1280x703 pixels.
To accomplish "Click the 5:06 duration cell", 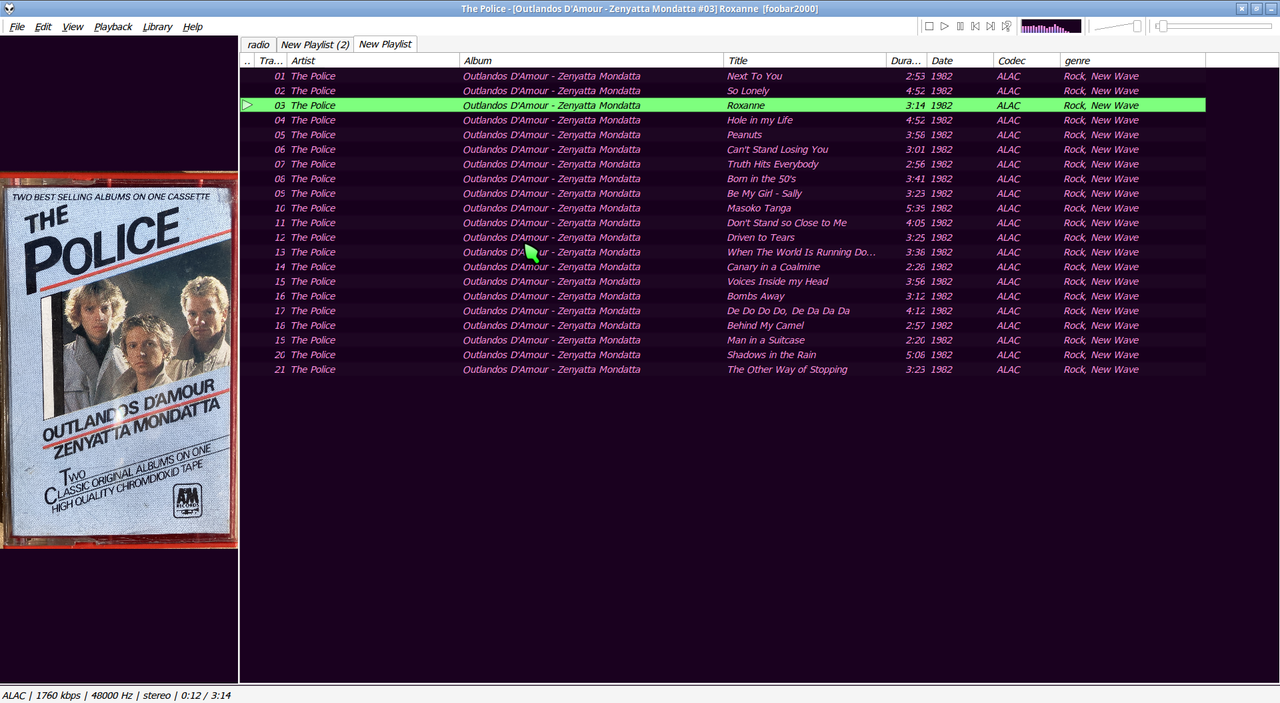I will click(914, 355).
